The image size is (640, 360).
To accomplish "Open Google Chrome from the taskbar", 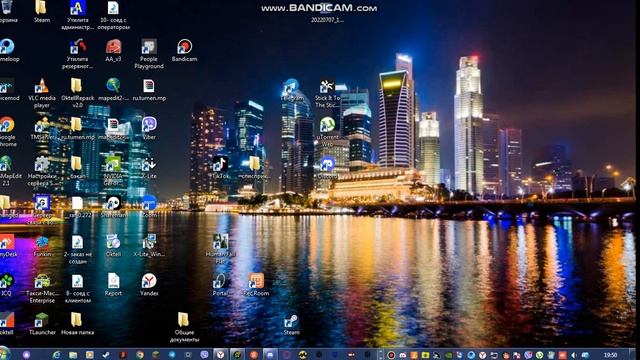I will pyautogui.click(x=140, y=355).
